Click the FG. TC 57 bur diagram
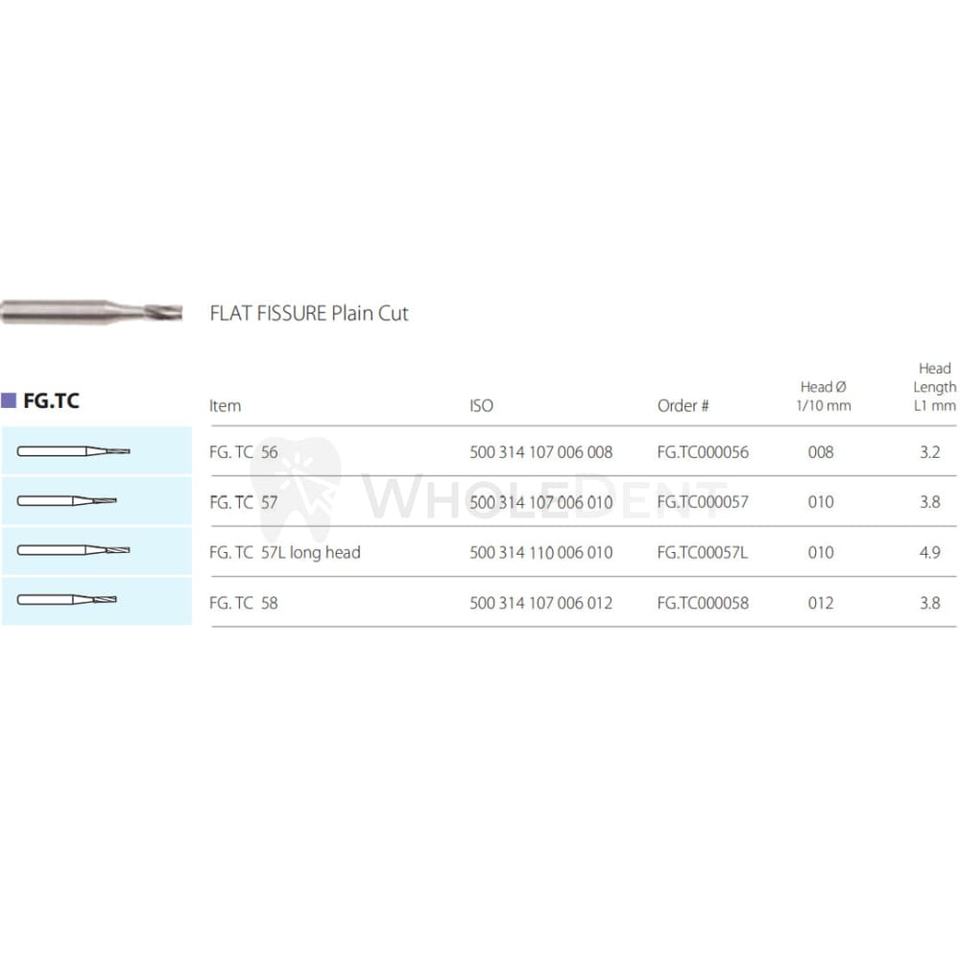 (x=68, y=501)
